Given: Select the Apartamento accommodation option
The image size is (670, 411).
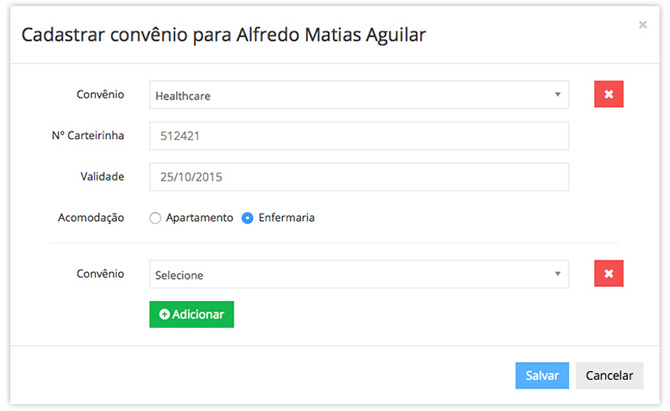Looking at the screenshot, I should pos(155,218).
